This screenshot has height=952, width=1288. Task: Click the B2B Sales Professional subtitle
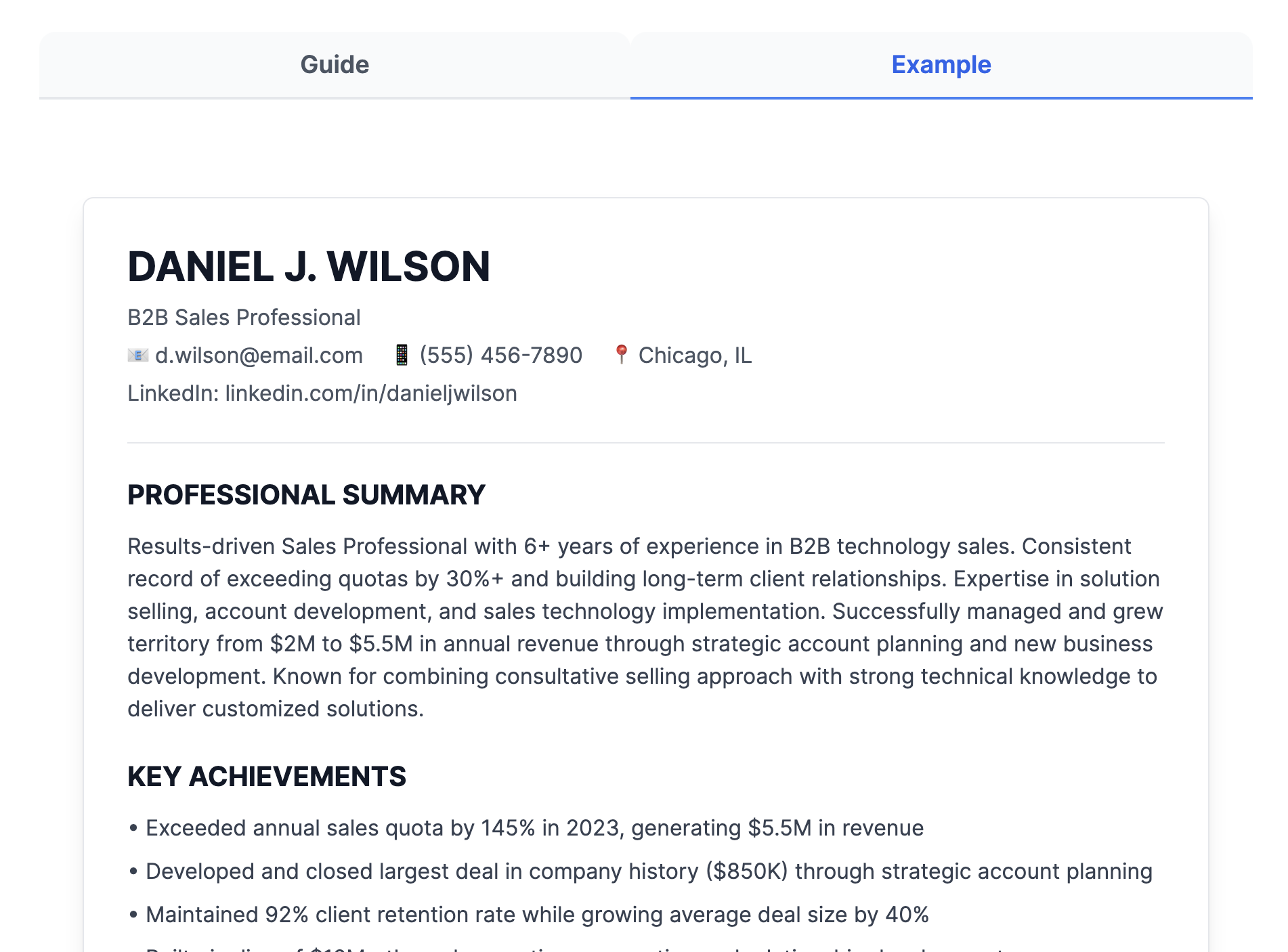pyautogui.click(x=244, y=318)
